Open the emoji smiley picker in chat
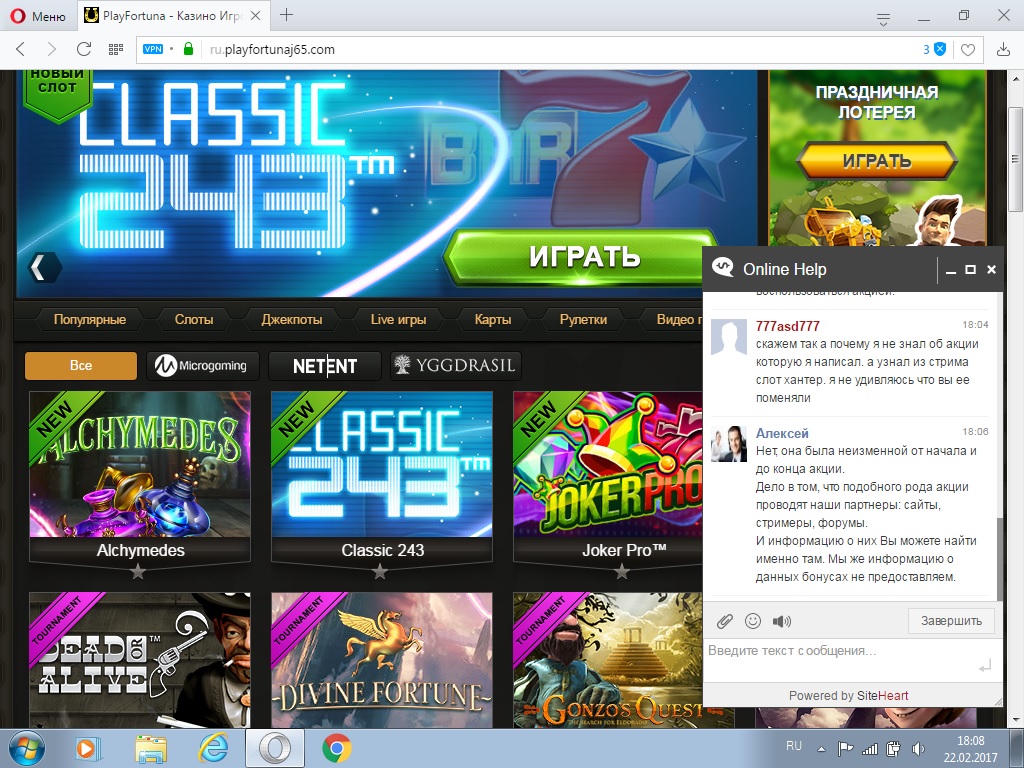Screen dimensions: 1024x768 pyautogui.click(x=753, y=621)
